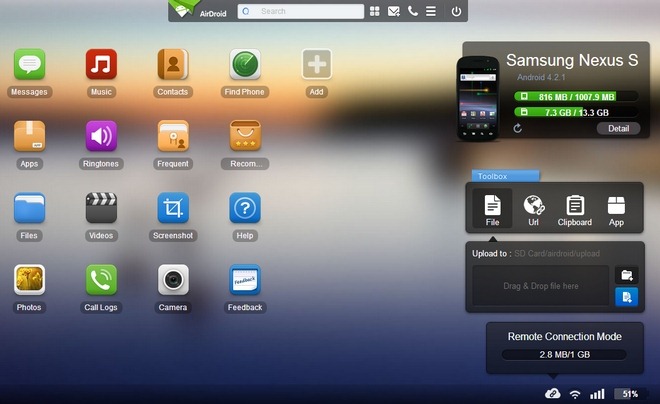This screenshot has width=660, height=404.
Task: Open the Photos icon
Action: click(x=29, y=279)
